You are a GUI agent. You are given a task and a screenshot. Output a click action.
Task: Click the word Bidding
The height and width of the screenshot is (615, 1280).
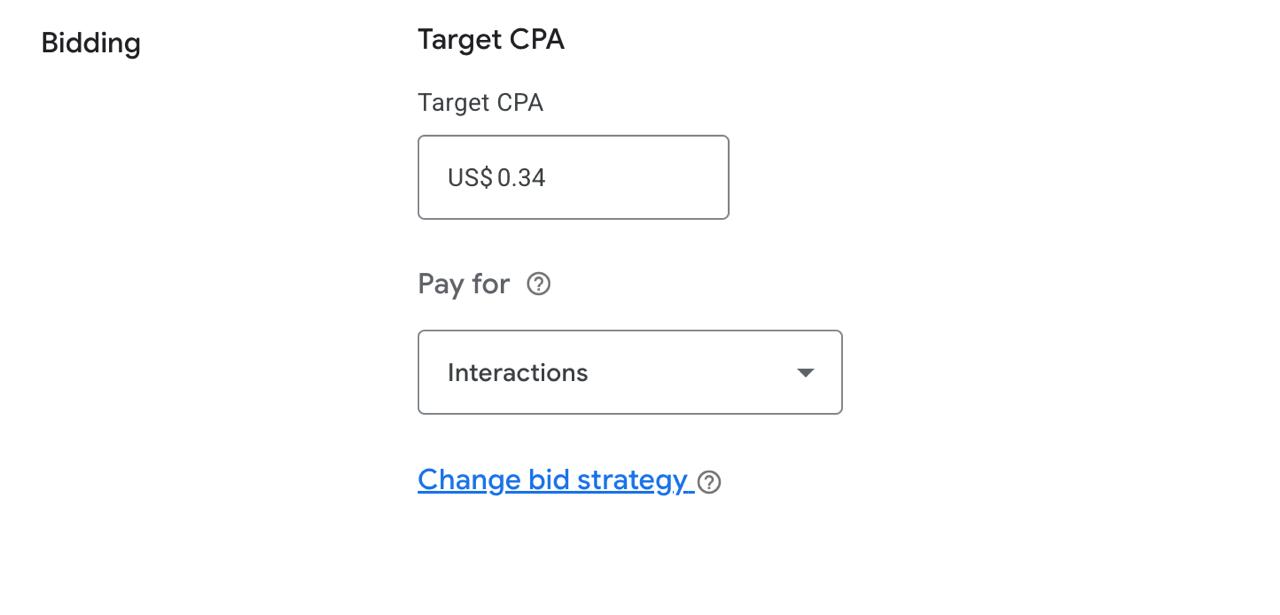[x=90, y=43]
